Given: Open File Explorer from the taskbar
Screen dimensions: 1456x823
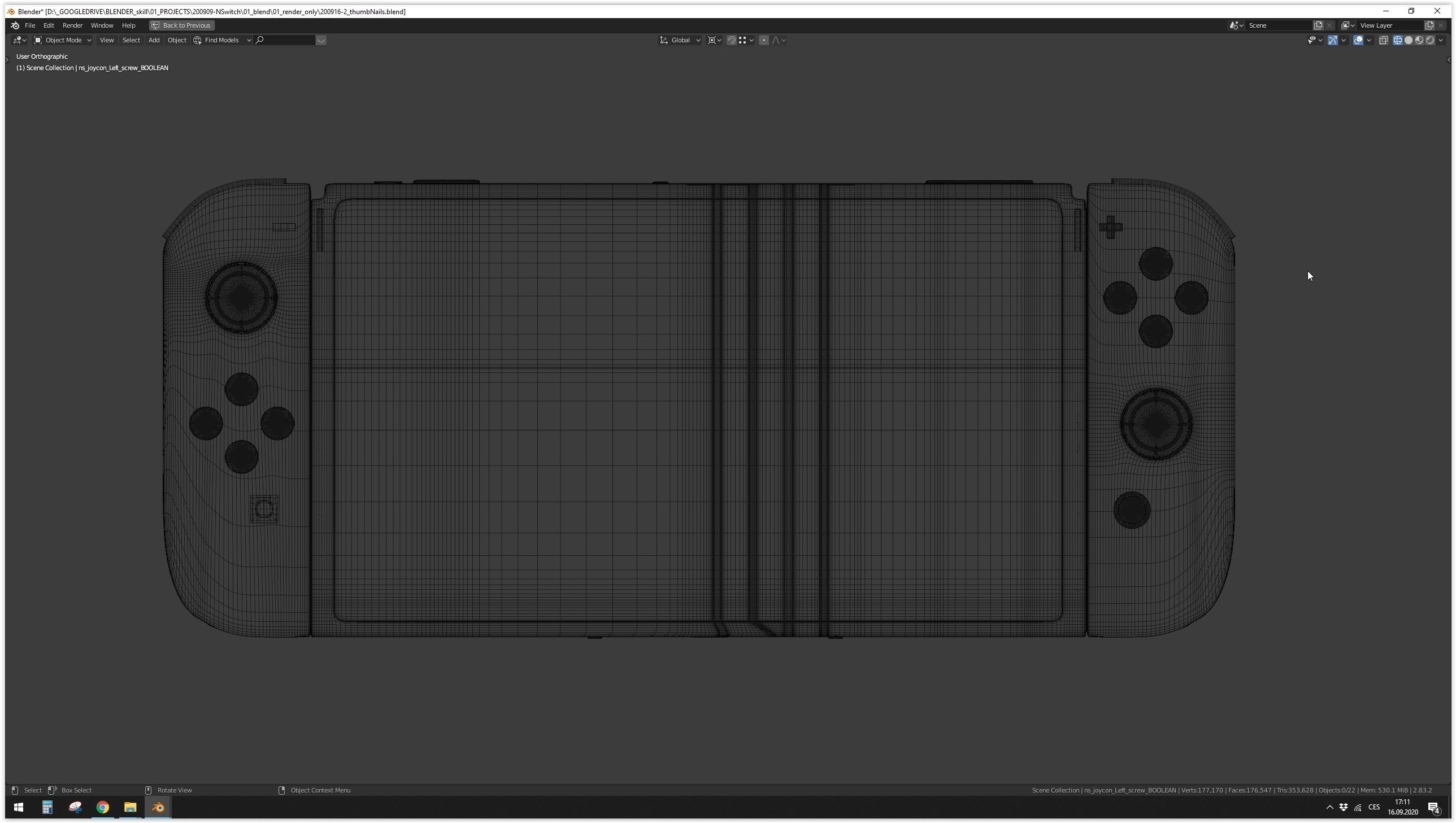Looking at the screenshot, I should pos(130,807).
